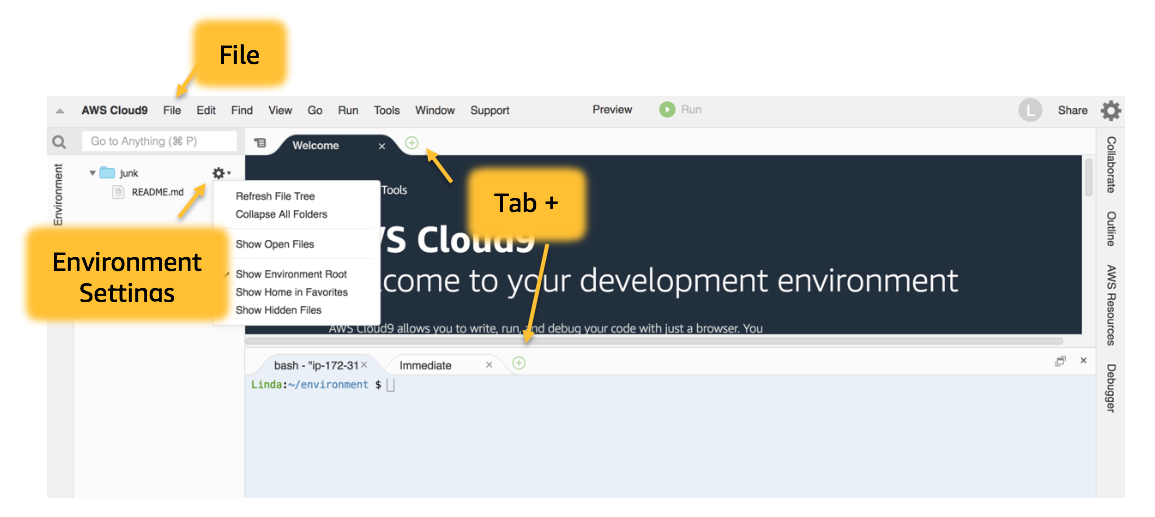
Task: Collapse the junk folder triangle
Action: pos(93,173)
